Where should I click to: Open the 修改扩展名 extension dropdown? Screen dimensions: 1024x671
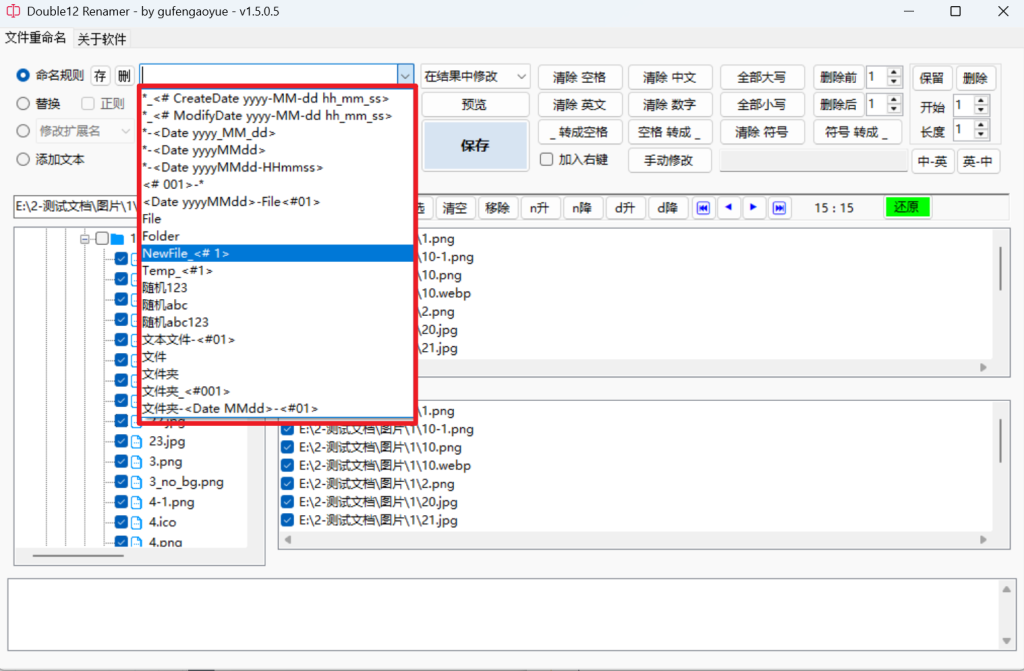coord(125,131)
